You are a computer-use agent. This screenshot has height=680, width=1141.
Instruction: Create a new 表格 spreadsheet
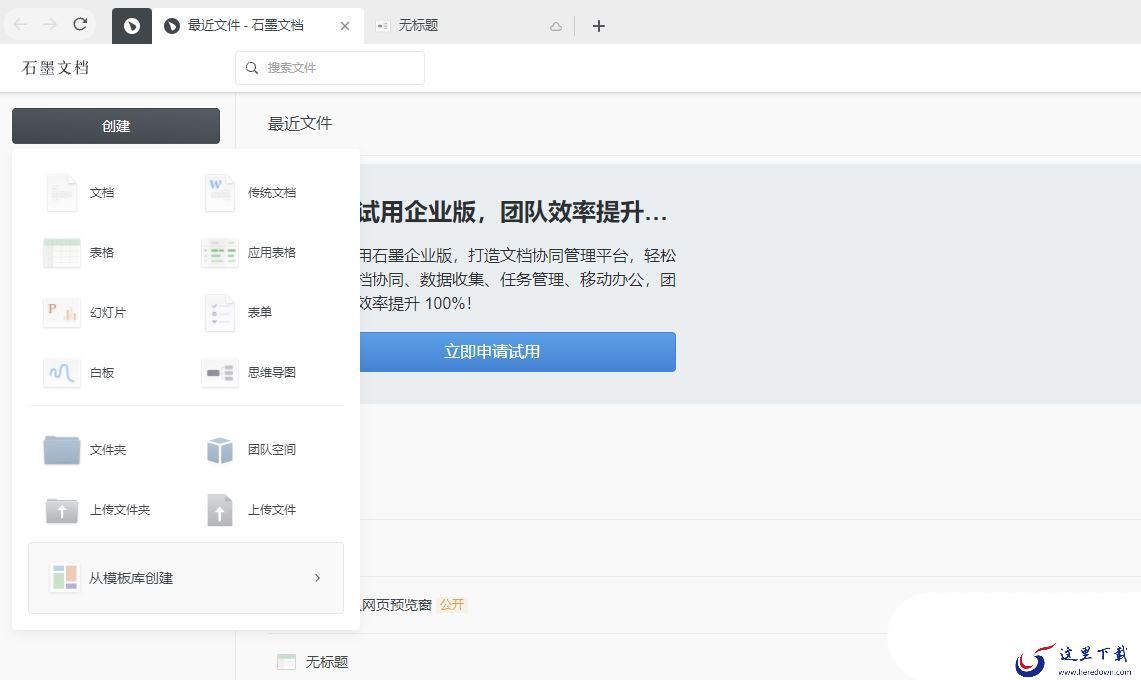click(x=81, y=253)
